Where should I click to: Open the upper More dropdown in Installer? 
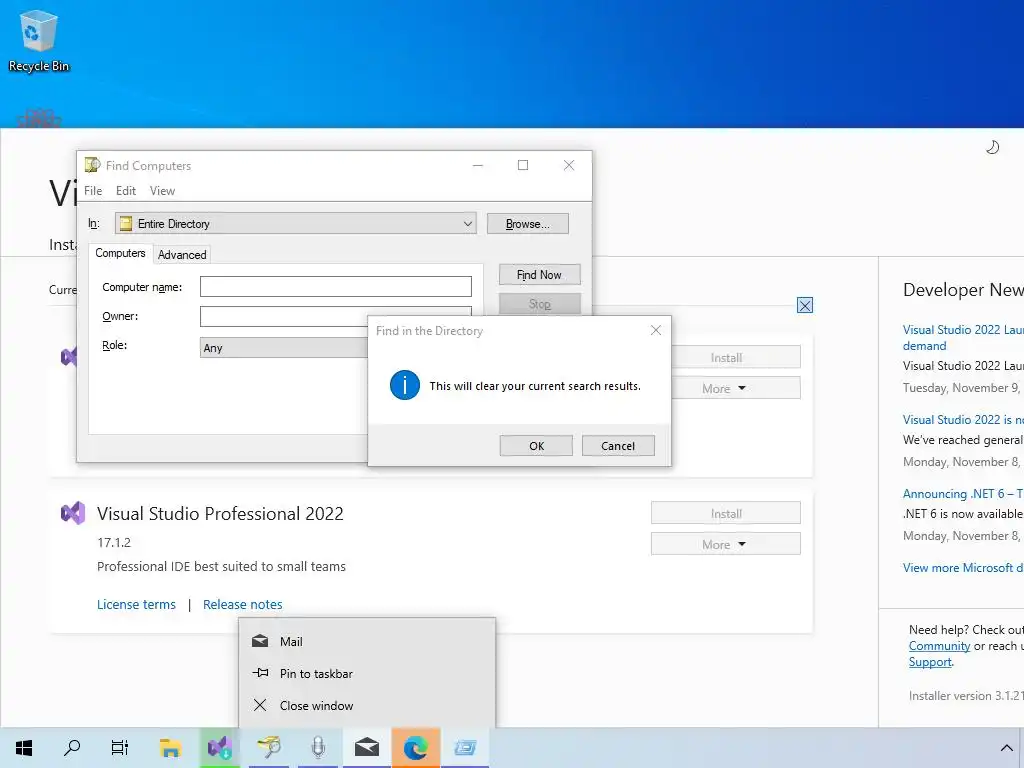click(x=735, y=388)
